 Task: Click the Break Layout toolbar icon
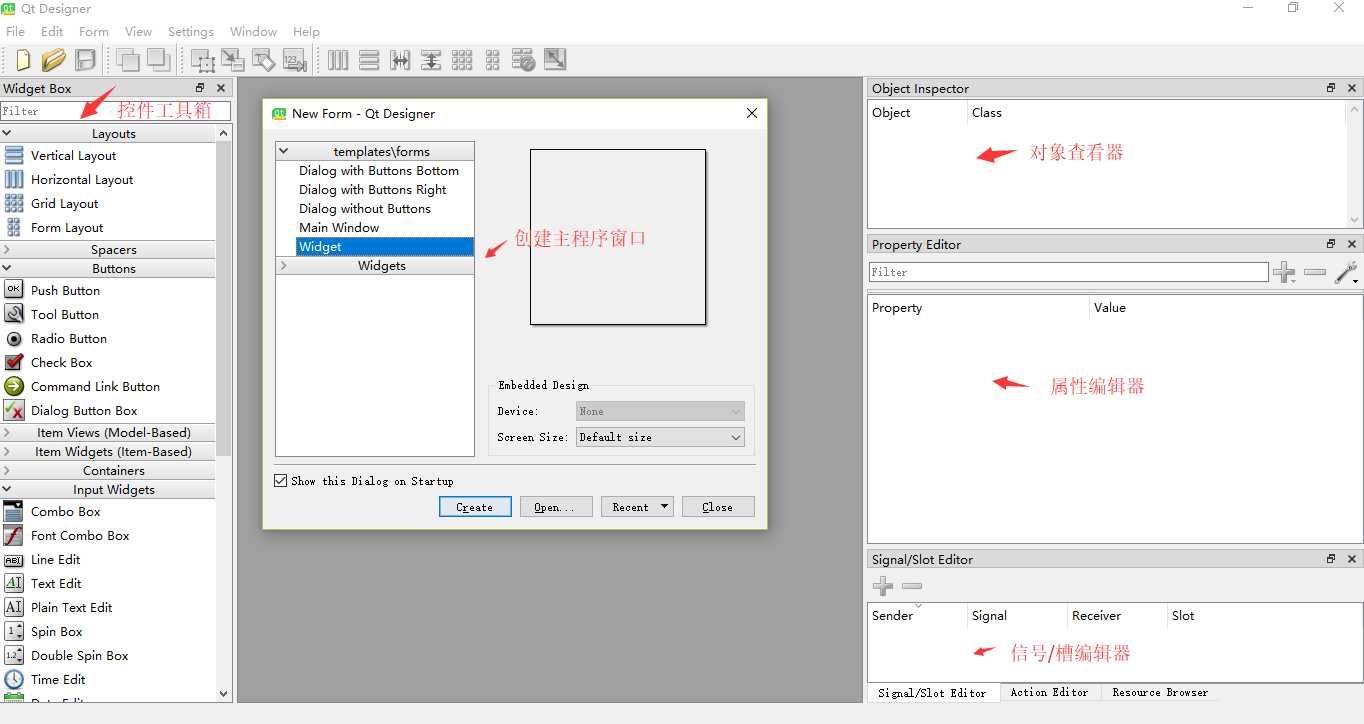point(523,60)
